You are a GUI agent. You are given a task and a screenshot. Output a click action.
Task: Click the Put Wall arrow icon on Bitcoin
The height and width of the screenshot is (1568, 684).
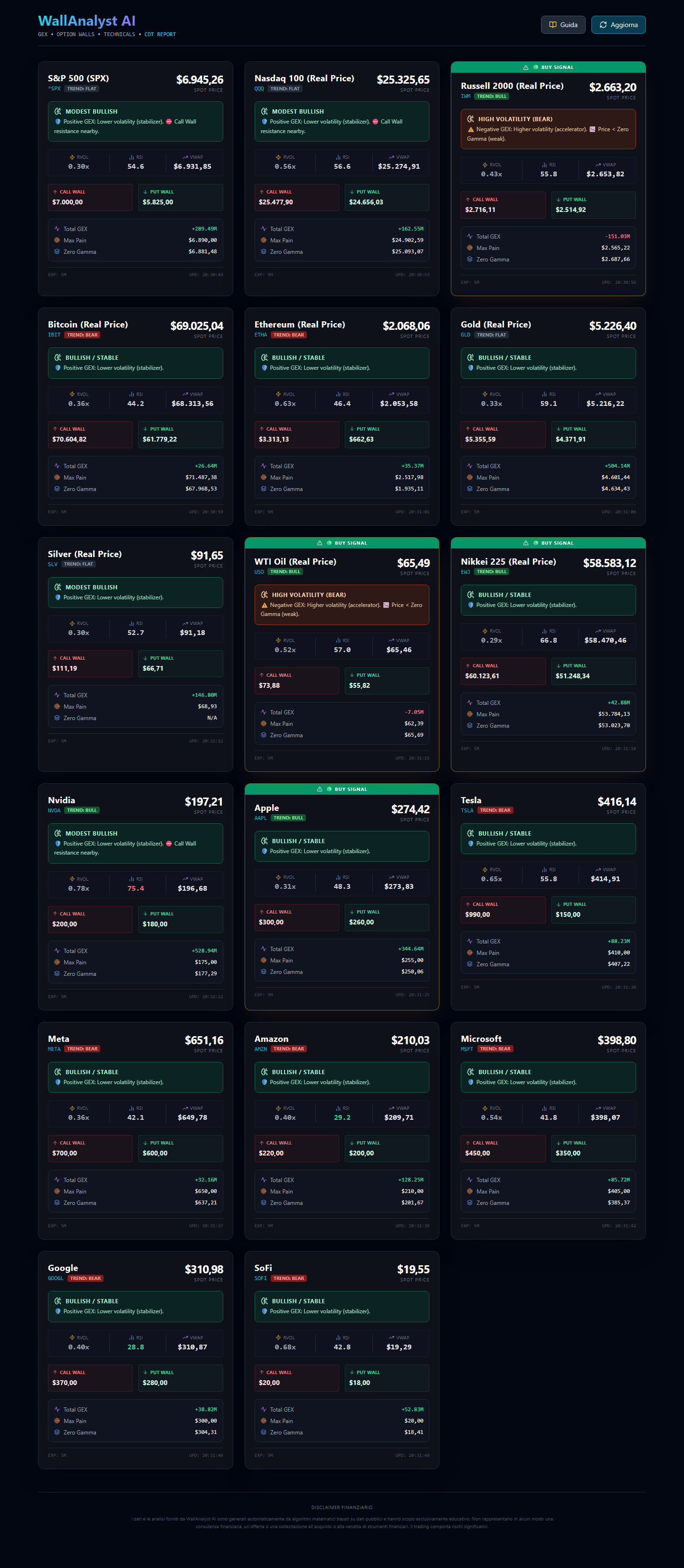click(145, 429)
